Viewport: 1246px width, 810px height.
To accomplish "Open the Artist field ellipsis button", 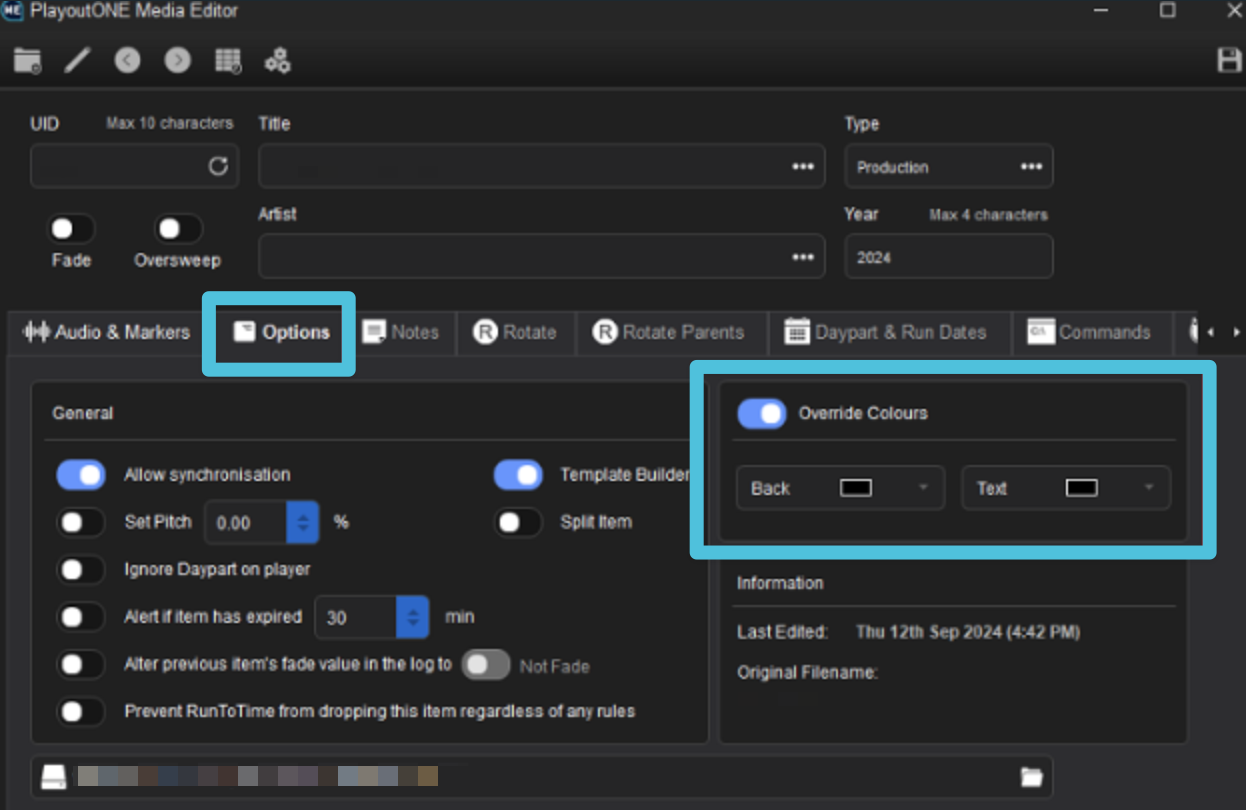I will point(803,257).
